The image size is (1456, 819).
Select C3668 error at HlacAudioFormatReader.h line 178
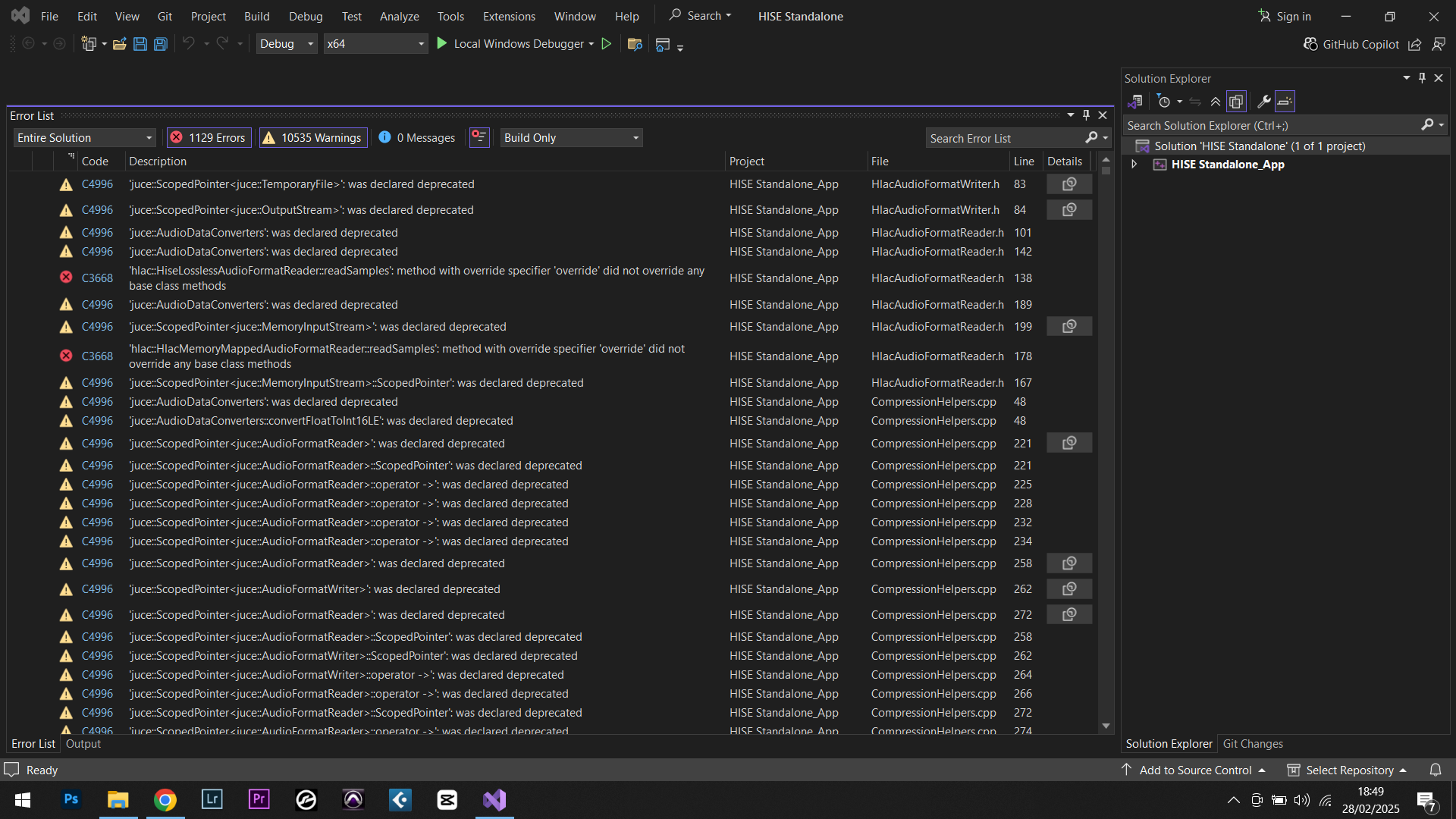tap(551, 356)
